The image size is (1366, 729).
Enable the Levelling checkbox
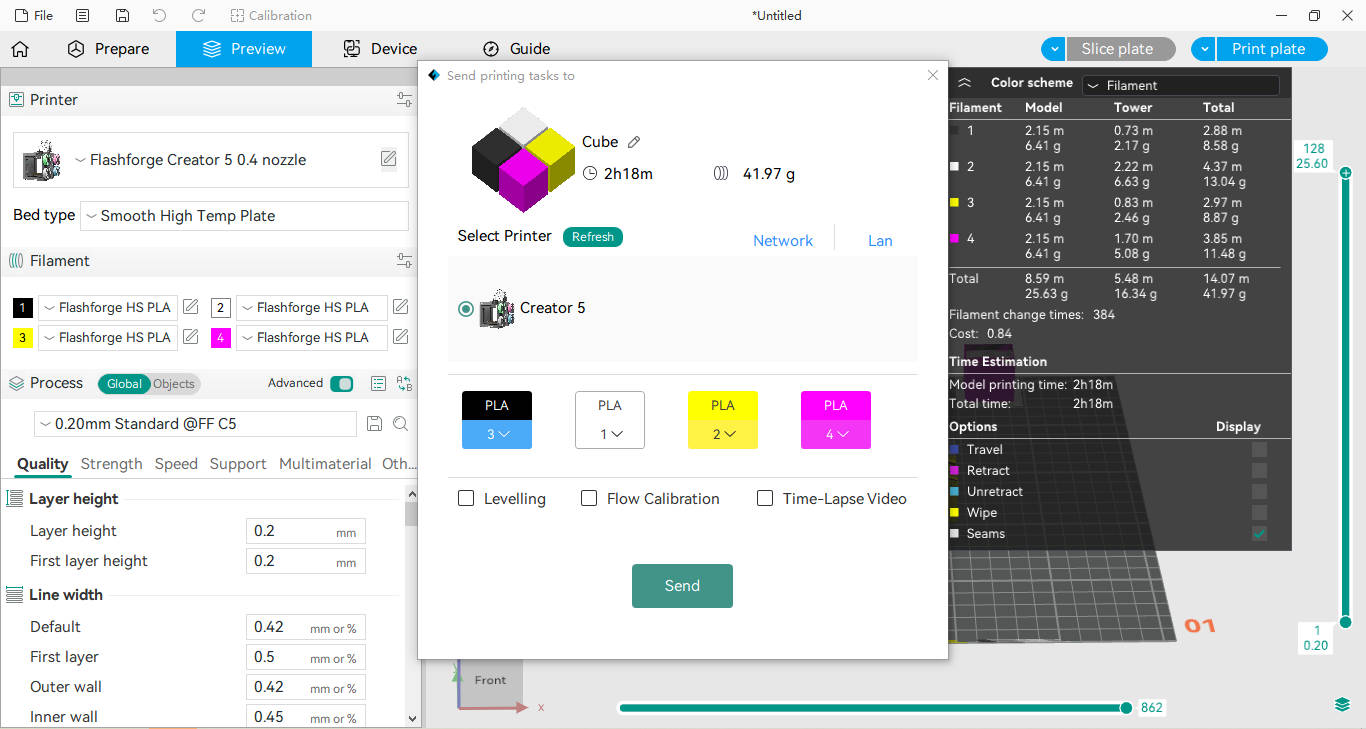point(466,498)
